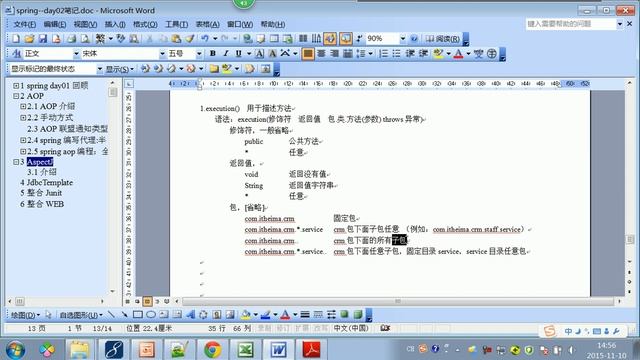This screenshot has width=640, height=360.
Task: Click the format painter brush icon
Action: point(190,39)
